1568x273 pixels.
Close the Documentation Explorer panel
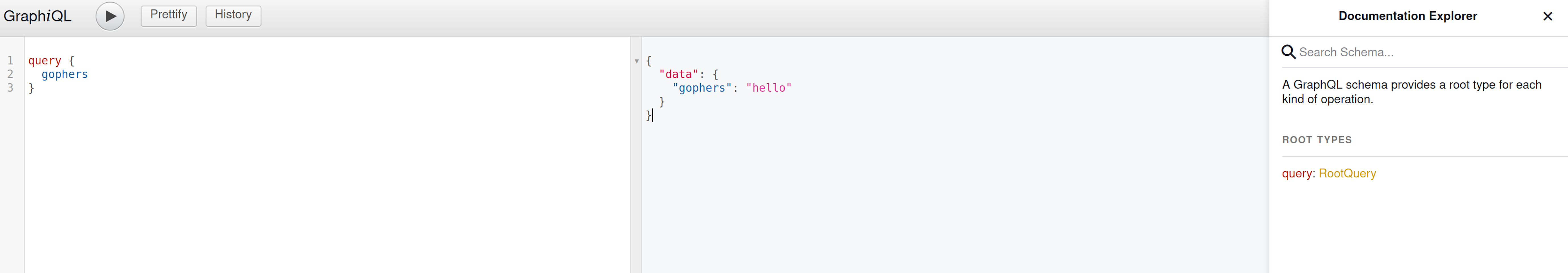click(1547, 16)
